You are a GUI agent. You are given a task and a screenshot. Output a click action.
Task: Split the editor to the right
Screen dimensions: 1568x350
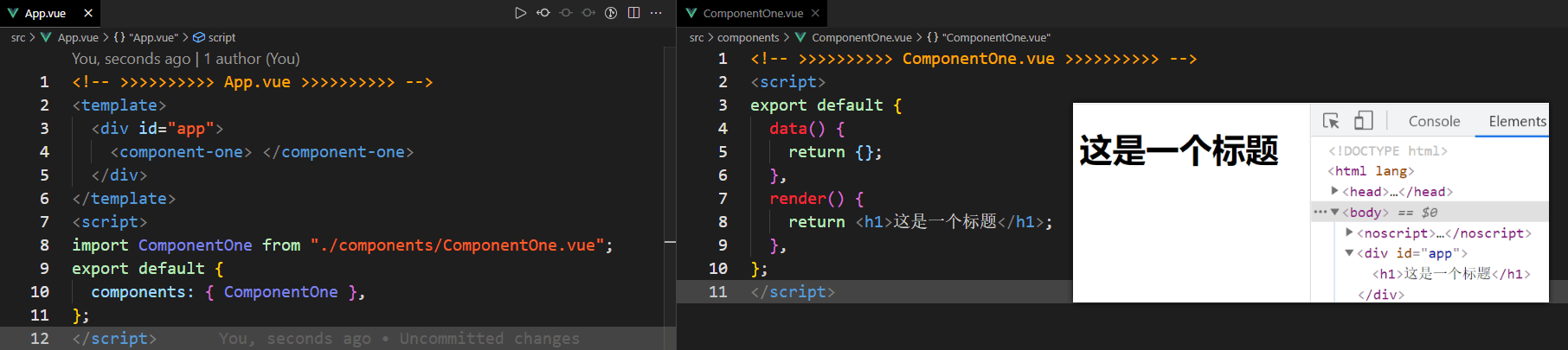point(633,13)
